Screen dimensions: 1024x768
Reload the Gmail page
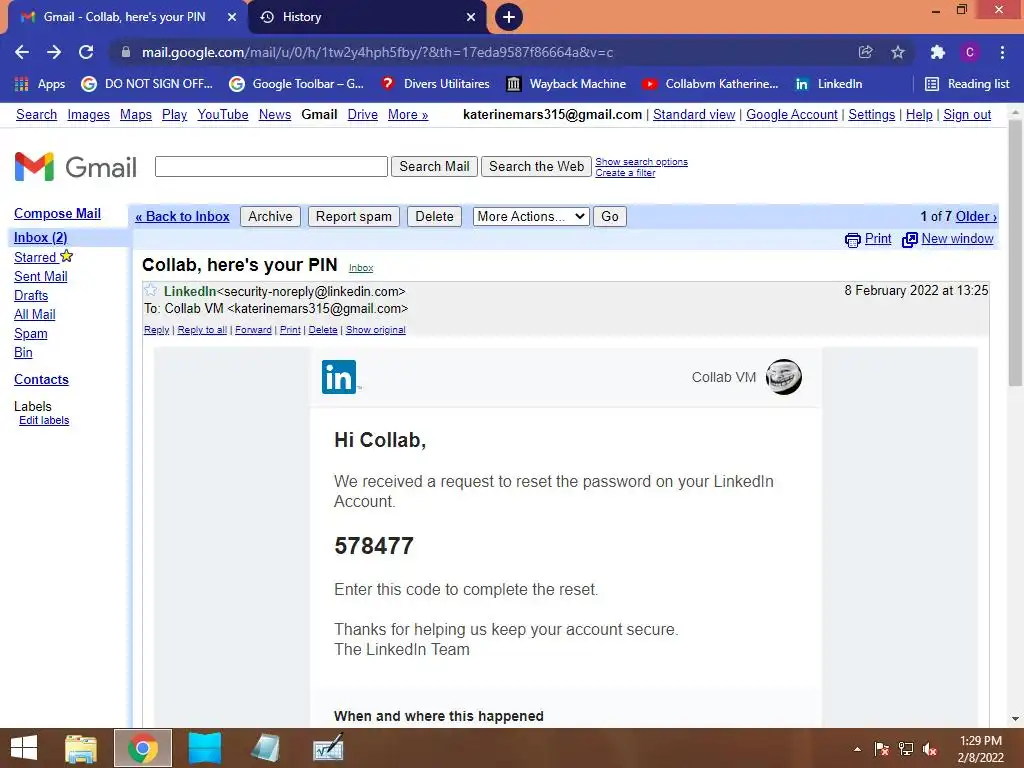(86, 52)
